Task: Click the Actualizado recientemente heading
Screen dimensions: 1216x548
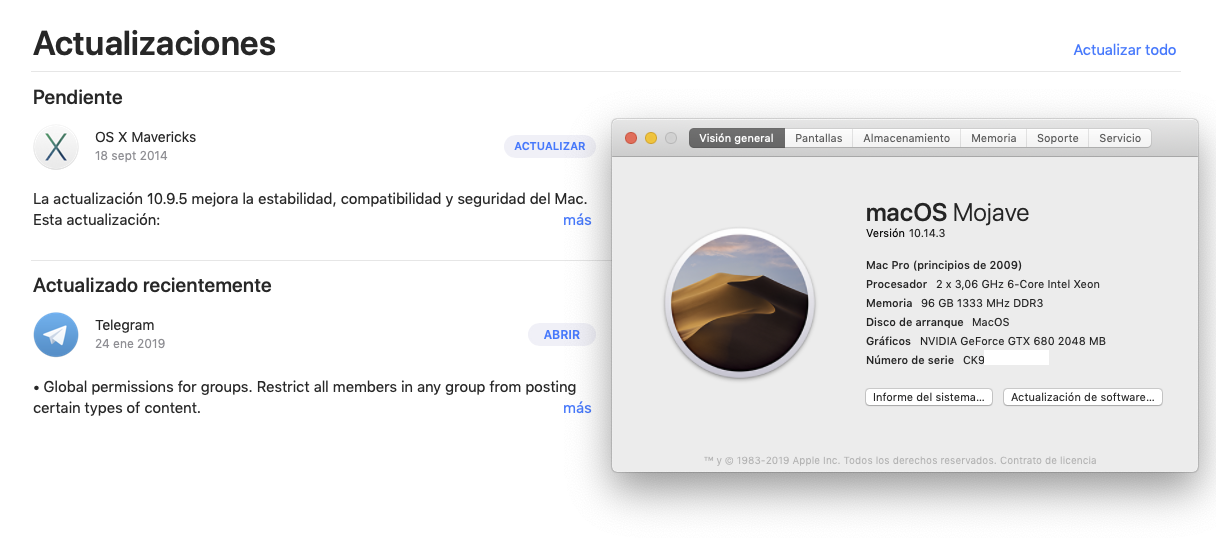Action: click(x=152, y=285)
